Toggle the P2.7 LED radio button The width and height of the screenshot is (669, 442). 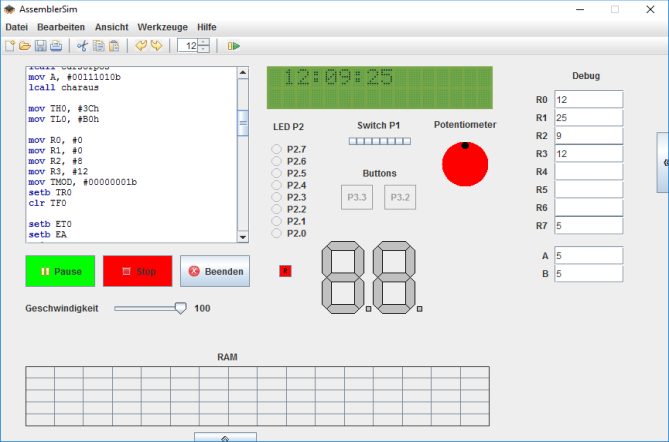click(277, 150)
